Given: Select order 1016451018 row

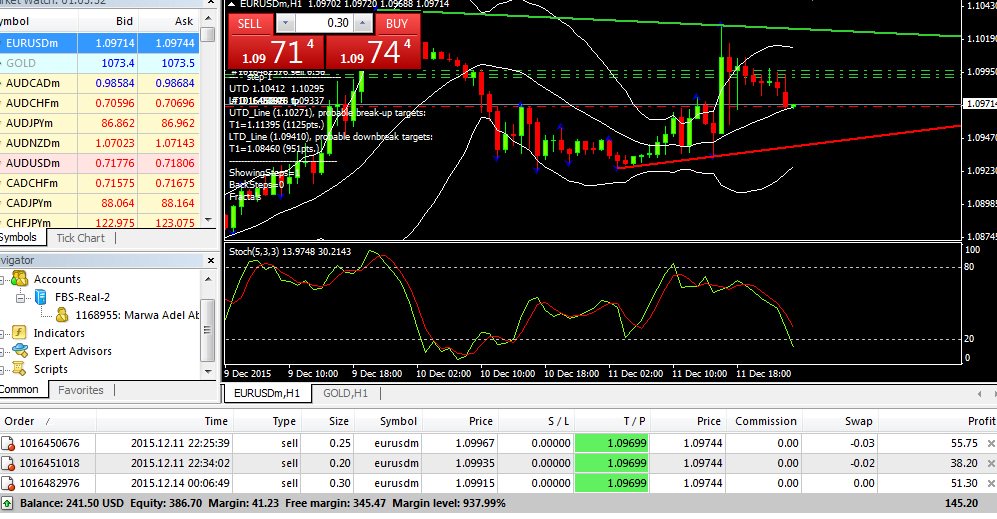Looking at the screenshot, I should [498, 463].
